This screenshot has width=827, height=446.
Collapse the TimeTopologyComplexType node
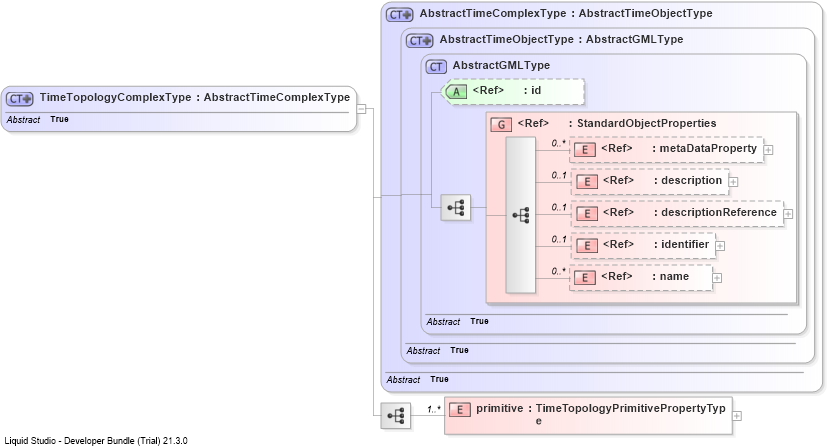361,109
